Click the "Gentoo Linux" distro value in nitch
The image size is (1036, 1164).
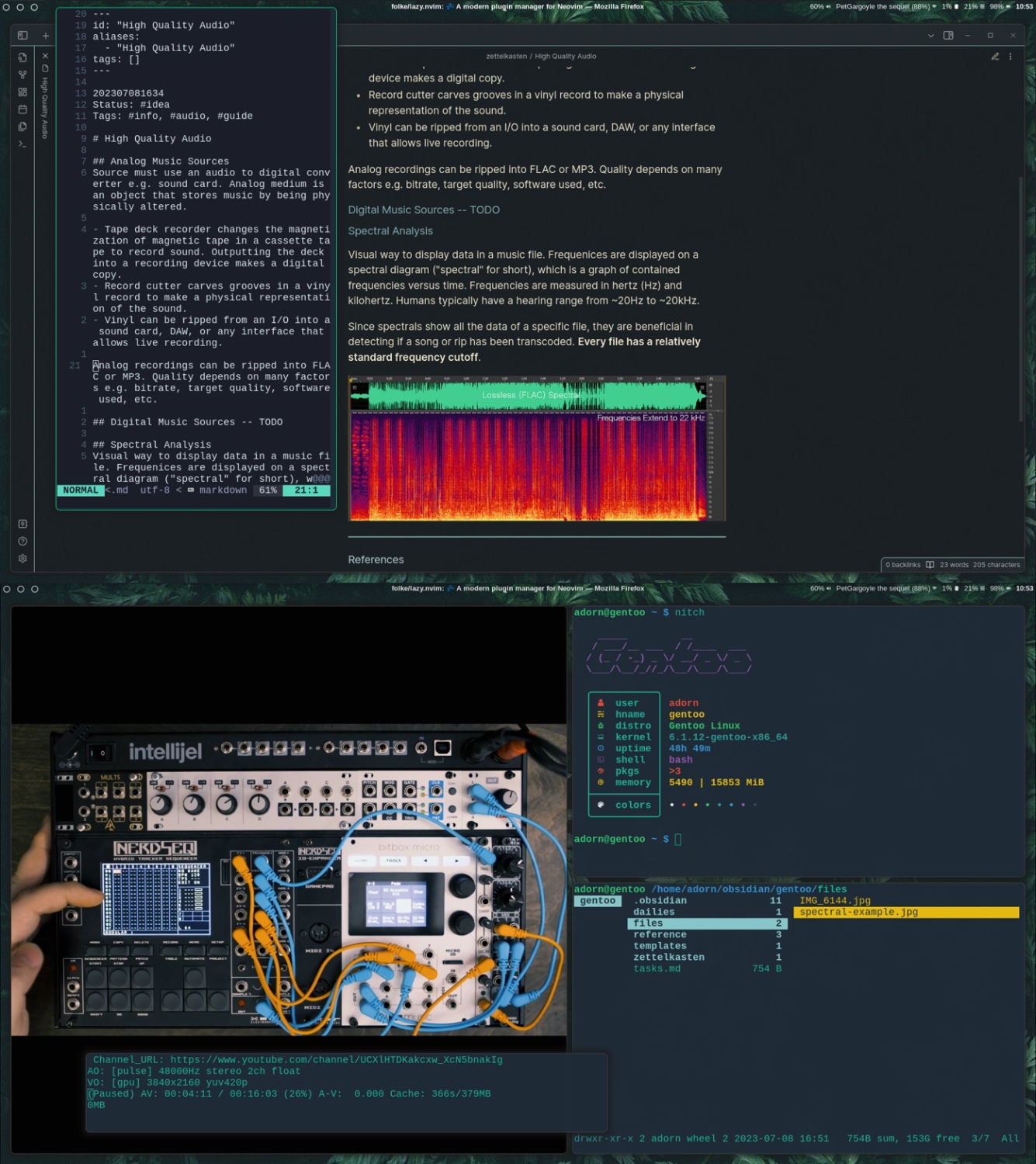pos(705,726)
